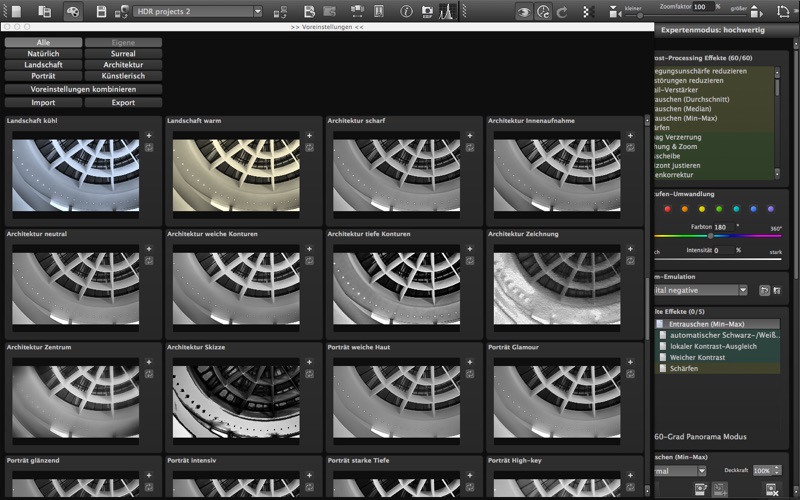Click the second icon right of film emulation dropdown
800x500 pixels.
click(777, 290)
